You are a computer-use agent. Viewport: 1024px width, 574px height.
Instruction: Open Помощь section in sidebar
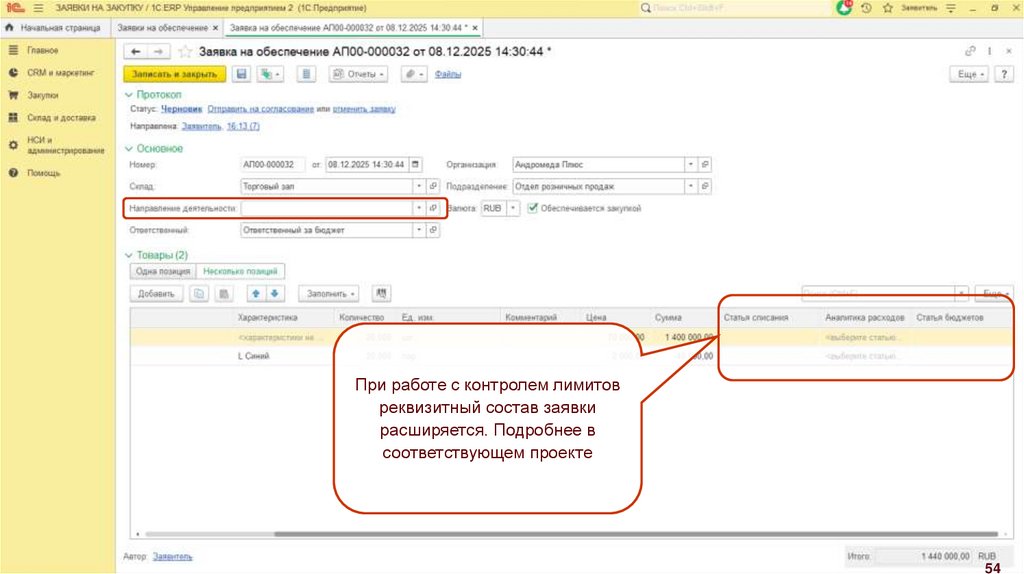43,173
